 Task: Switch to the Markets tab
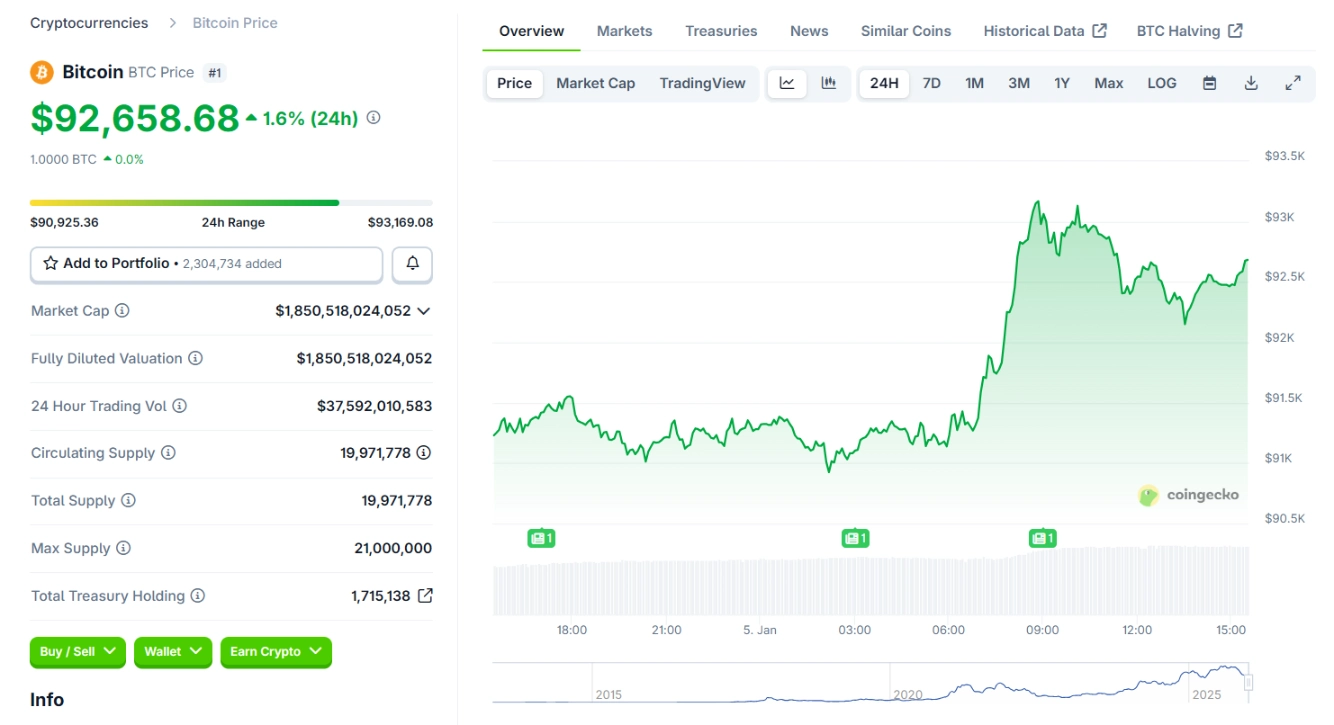pyautogui.click(x=624, y=31)
